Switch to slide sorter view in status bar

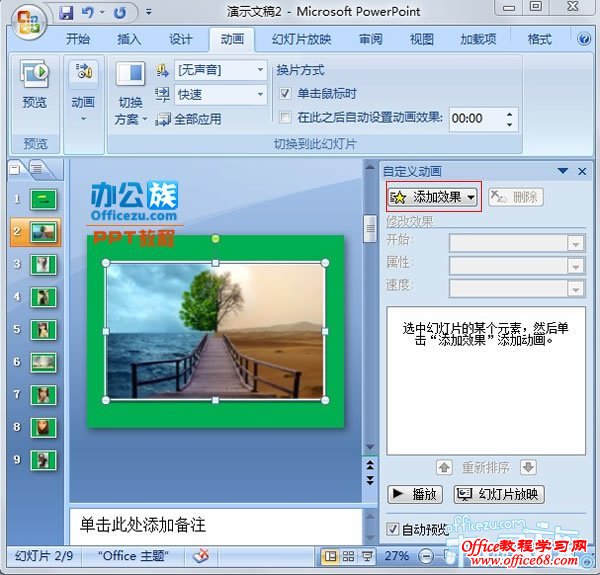[x=348, y=556]
